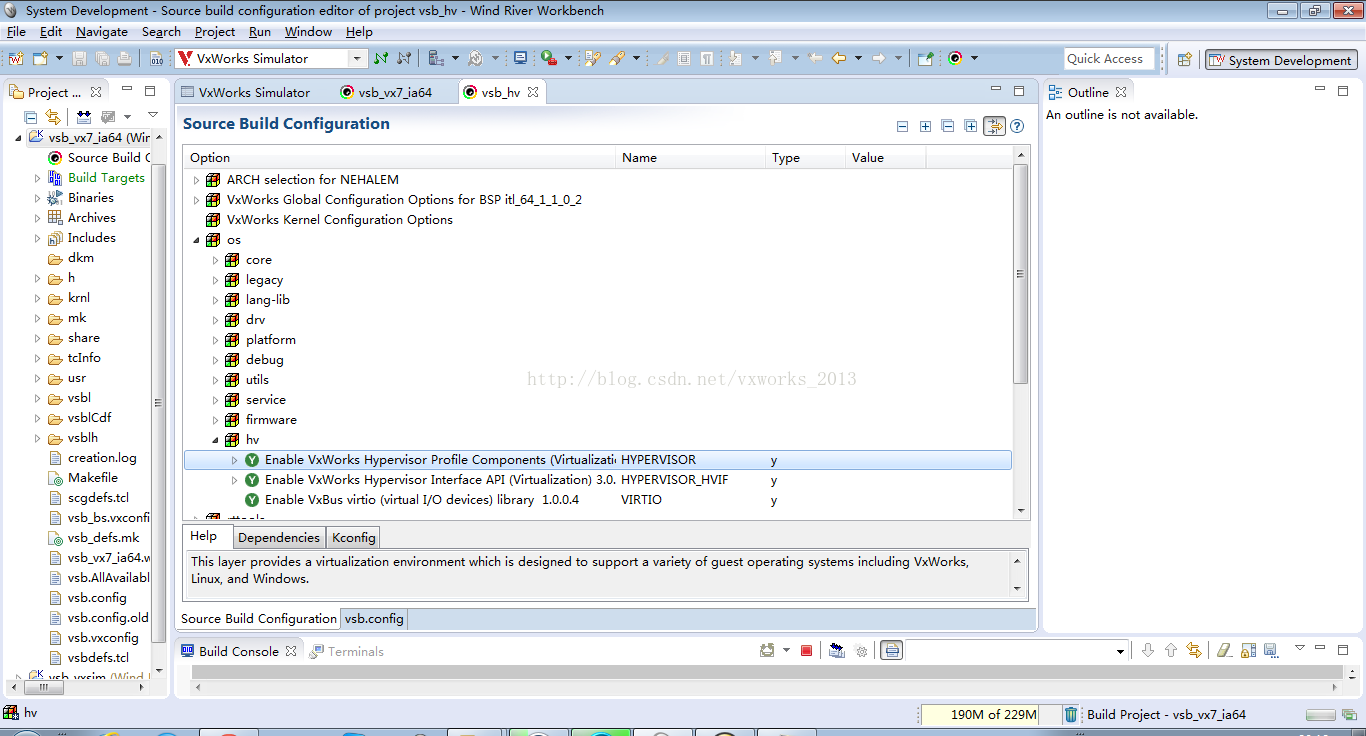Image resolution: width=1366 pixels, height=736 pixels.
Task: Click the Run/Debug launch icon
Action: click(549, 59)
